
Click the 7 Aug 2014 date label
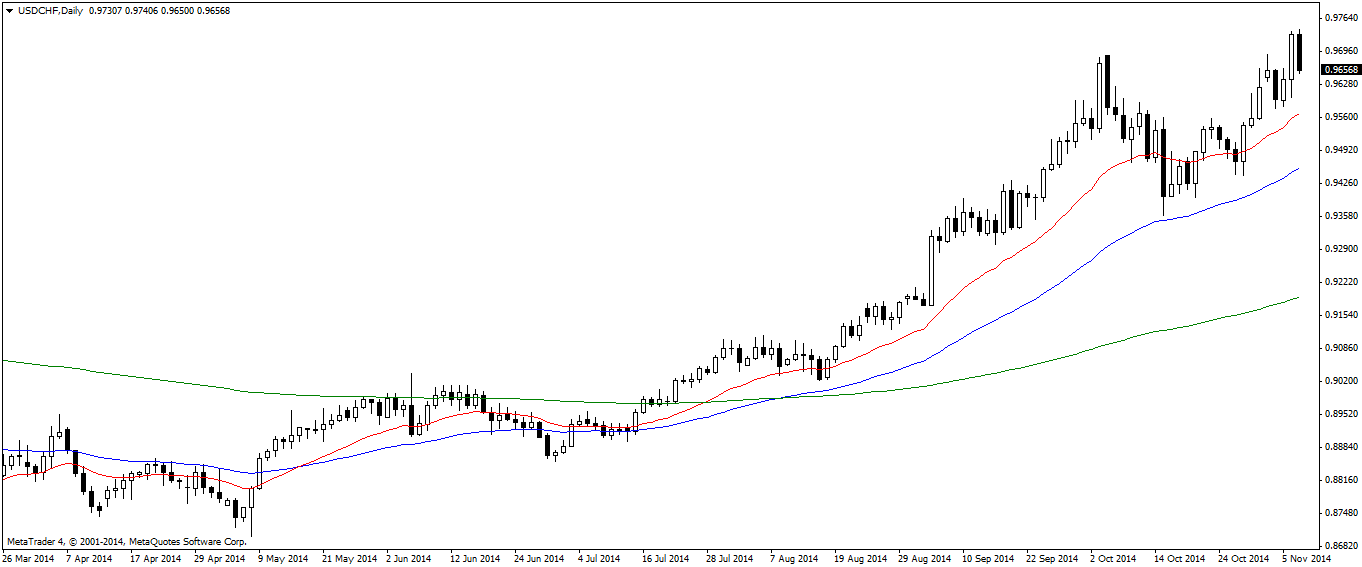(x=793, y=558)
